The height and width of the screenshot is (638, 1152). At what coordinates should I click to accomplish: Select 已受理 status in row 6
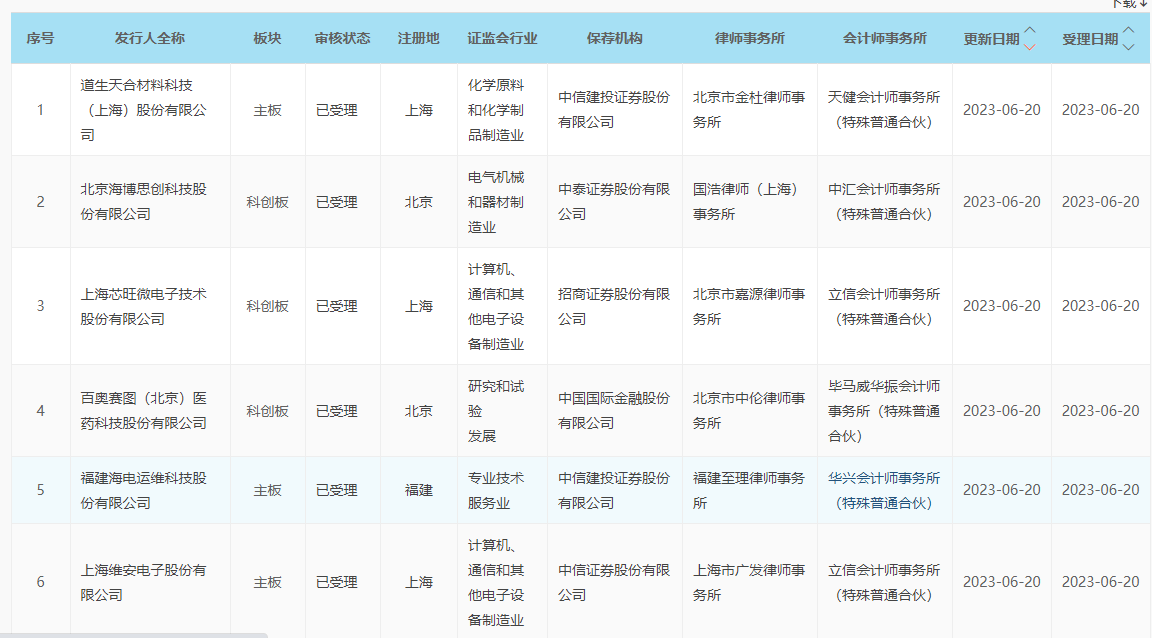[x=336, y=582]
